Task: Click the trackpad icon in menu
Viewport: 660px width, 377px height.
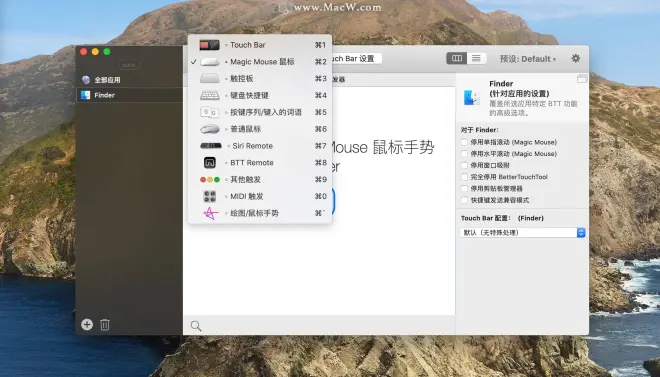Action: pos(210,78)
